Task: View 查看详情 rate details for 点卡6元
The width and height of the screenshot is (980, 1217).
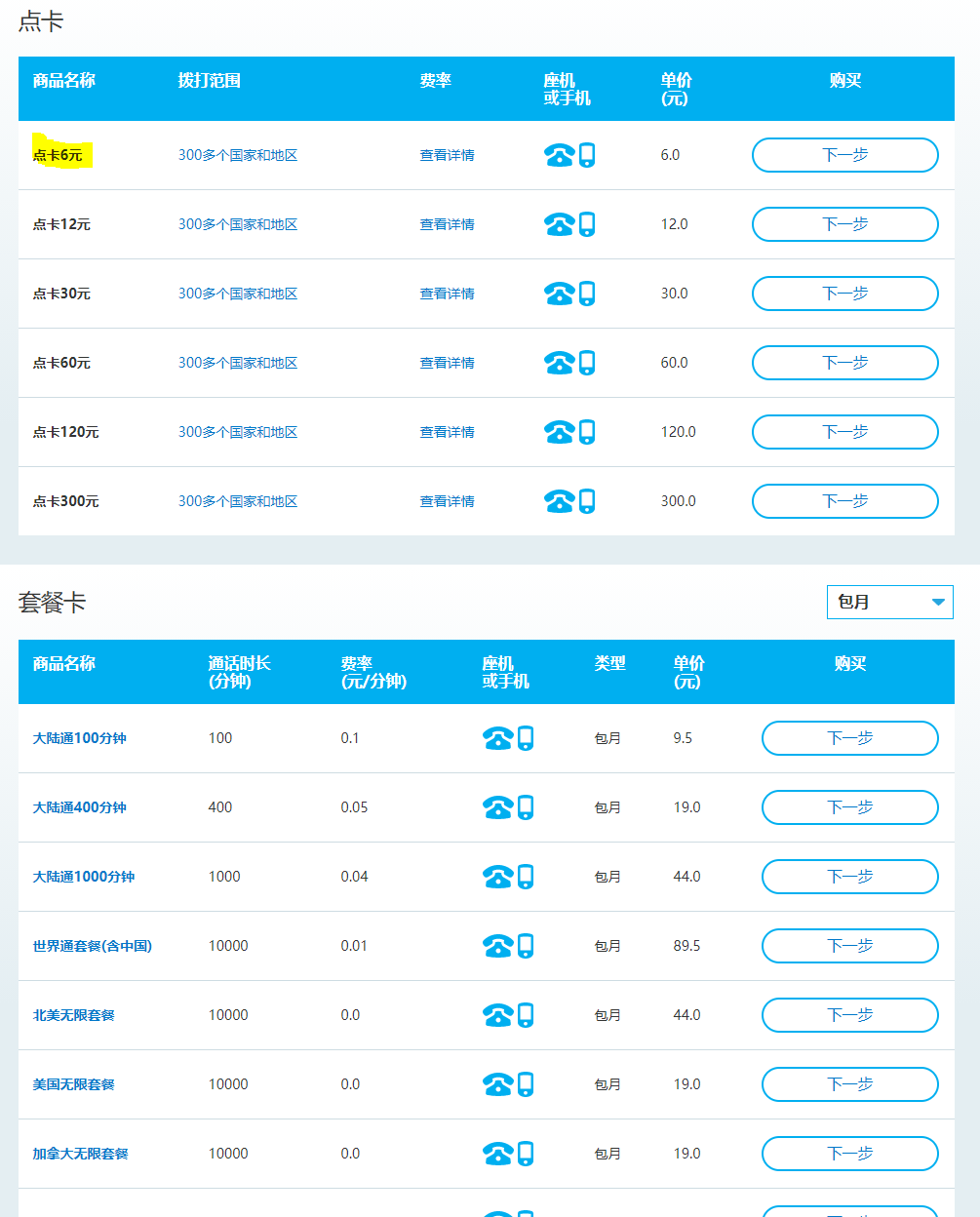Action: coord(447,155)
